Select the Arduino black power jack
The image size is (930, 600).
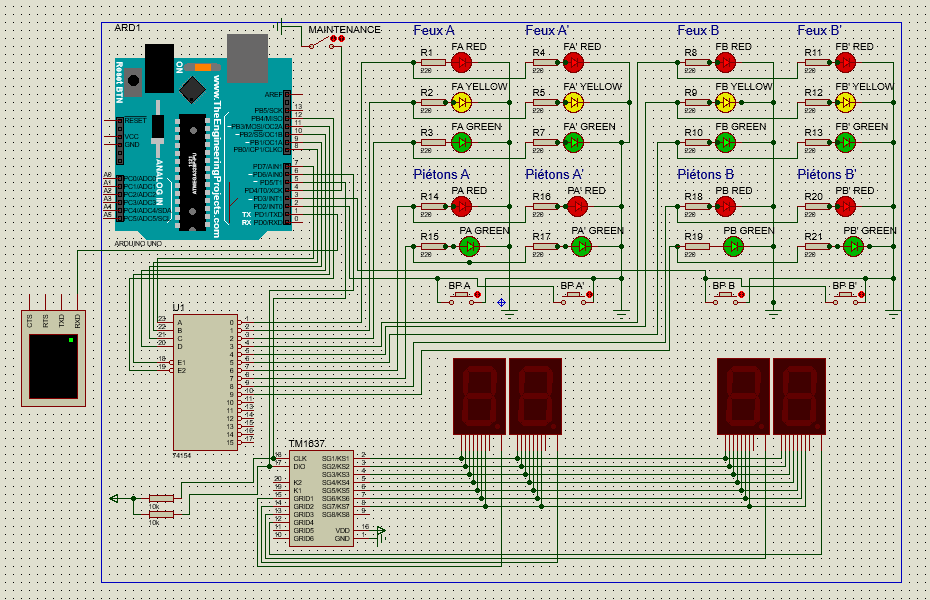coord(160,68)
